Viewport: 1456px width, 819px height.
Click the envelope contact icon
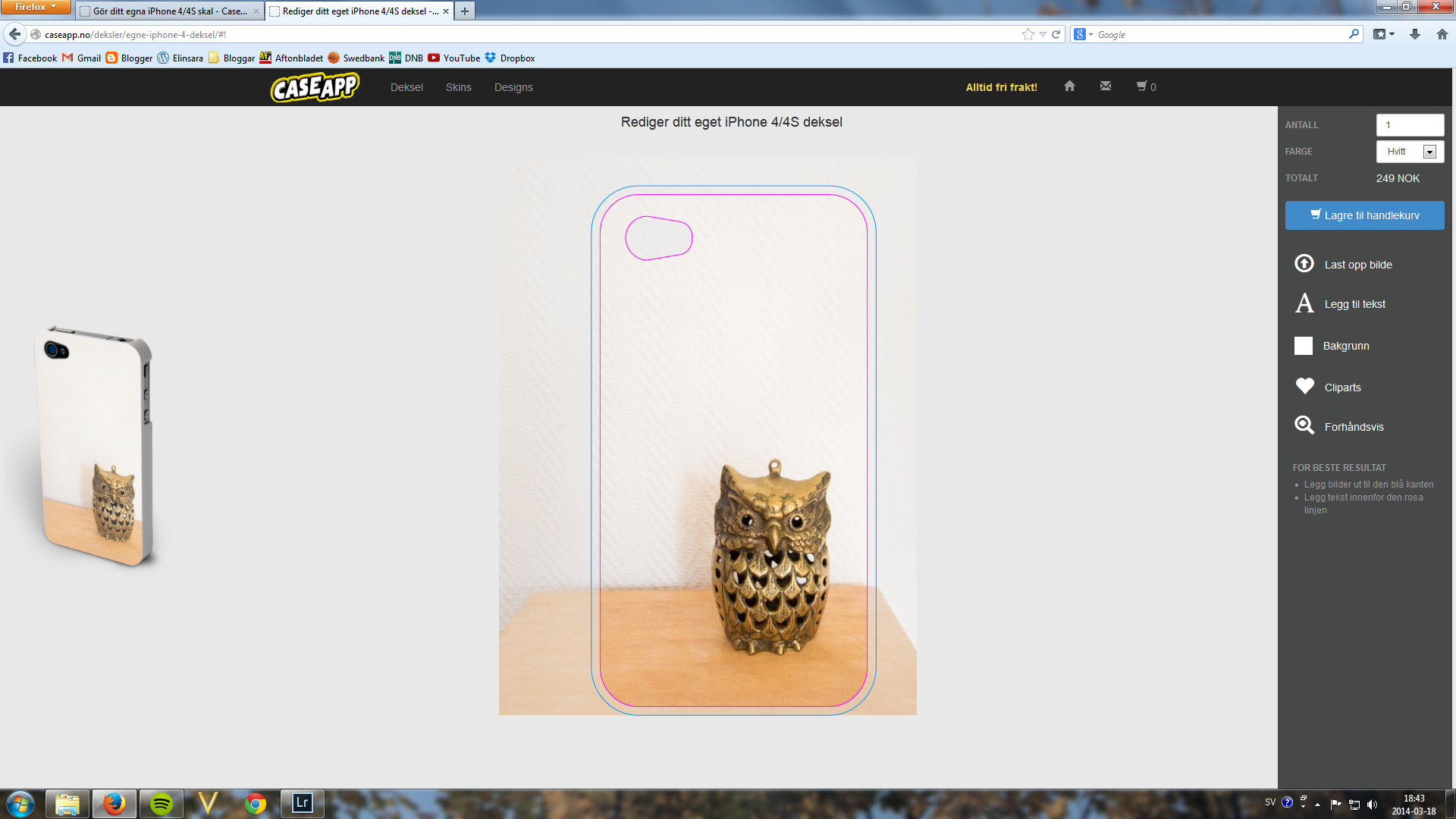click(x=1106, y=86)
